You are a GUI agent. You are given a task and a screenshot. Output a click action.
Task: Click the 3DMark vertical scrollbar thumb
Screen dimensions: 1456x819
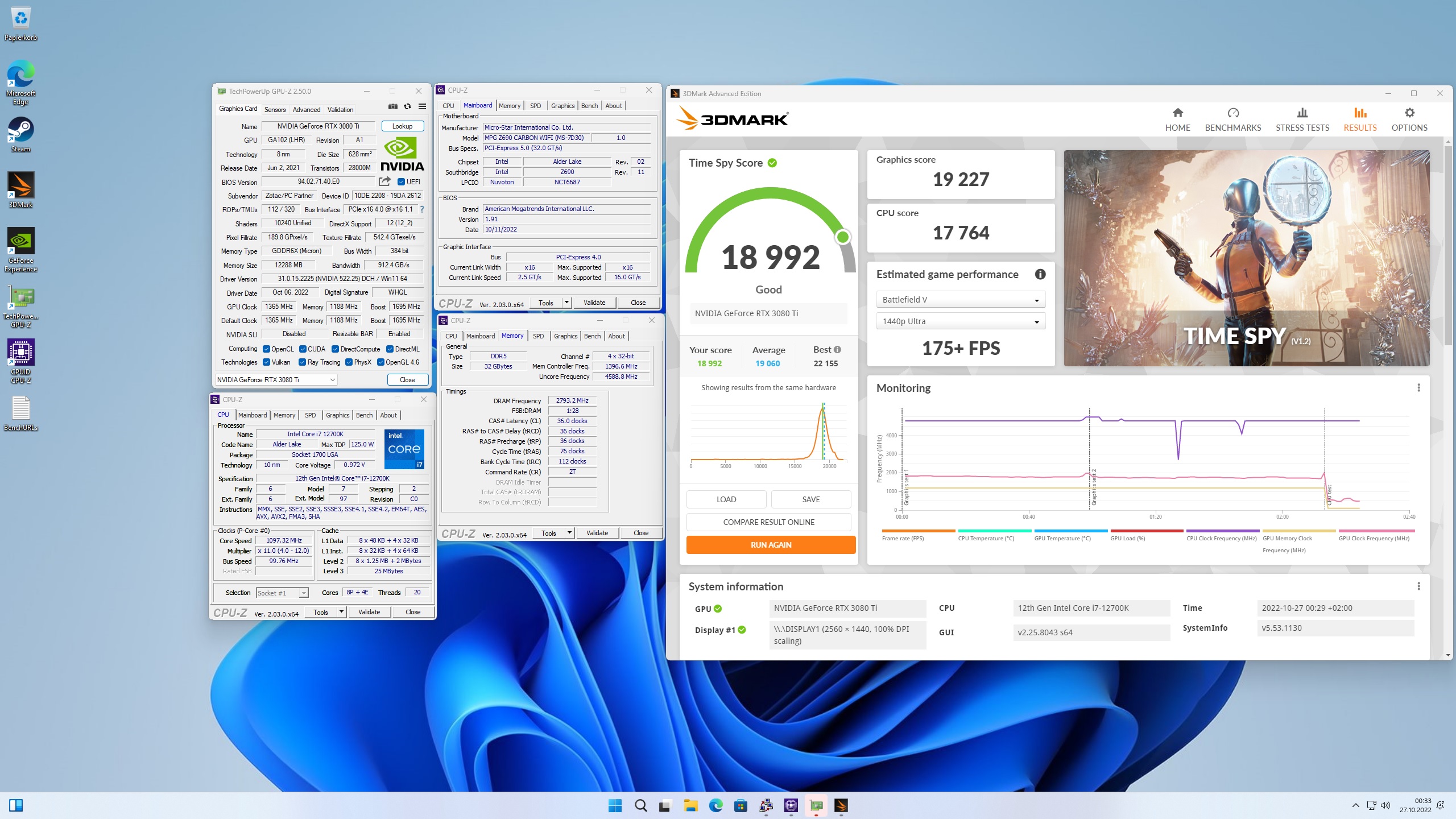coord(1448,245)
